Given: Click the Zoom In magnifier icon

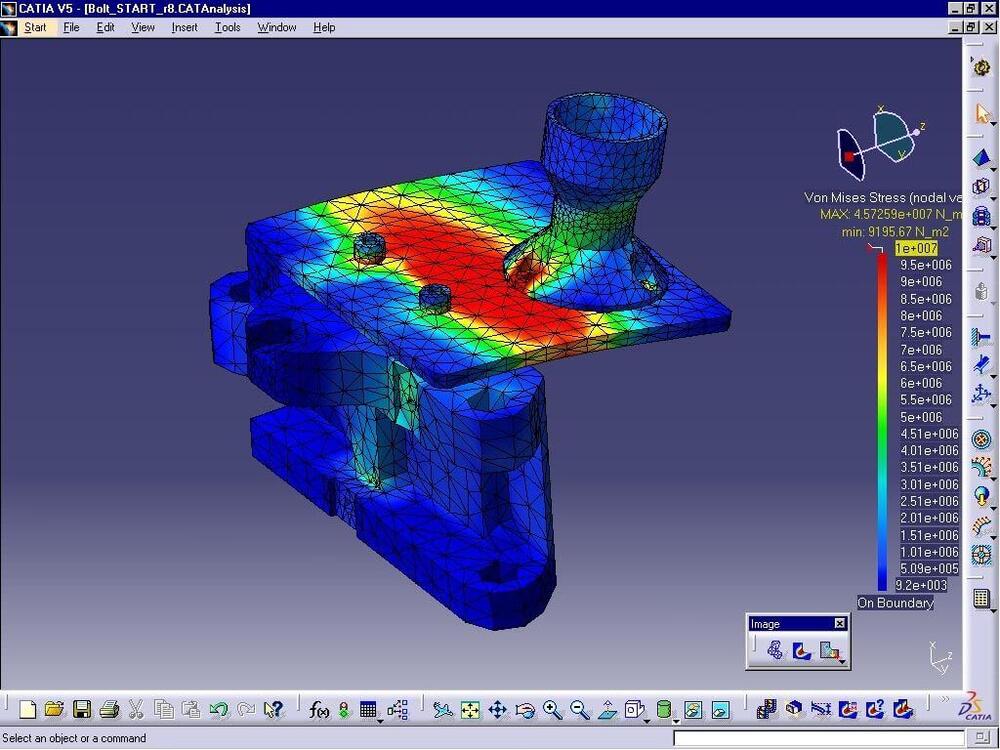Looking at the screenshot, I should [x=553, y=710].
